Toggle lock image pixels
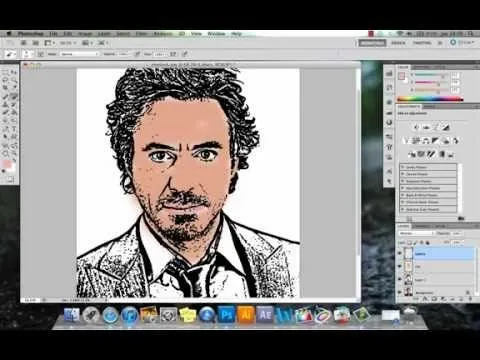 pyautogui.click(x=415, y=243)
